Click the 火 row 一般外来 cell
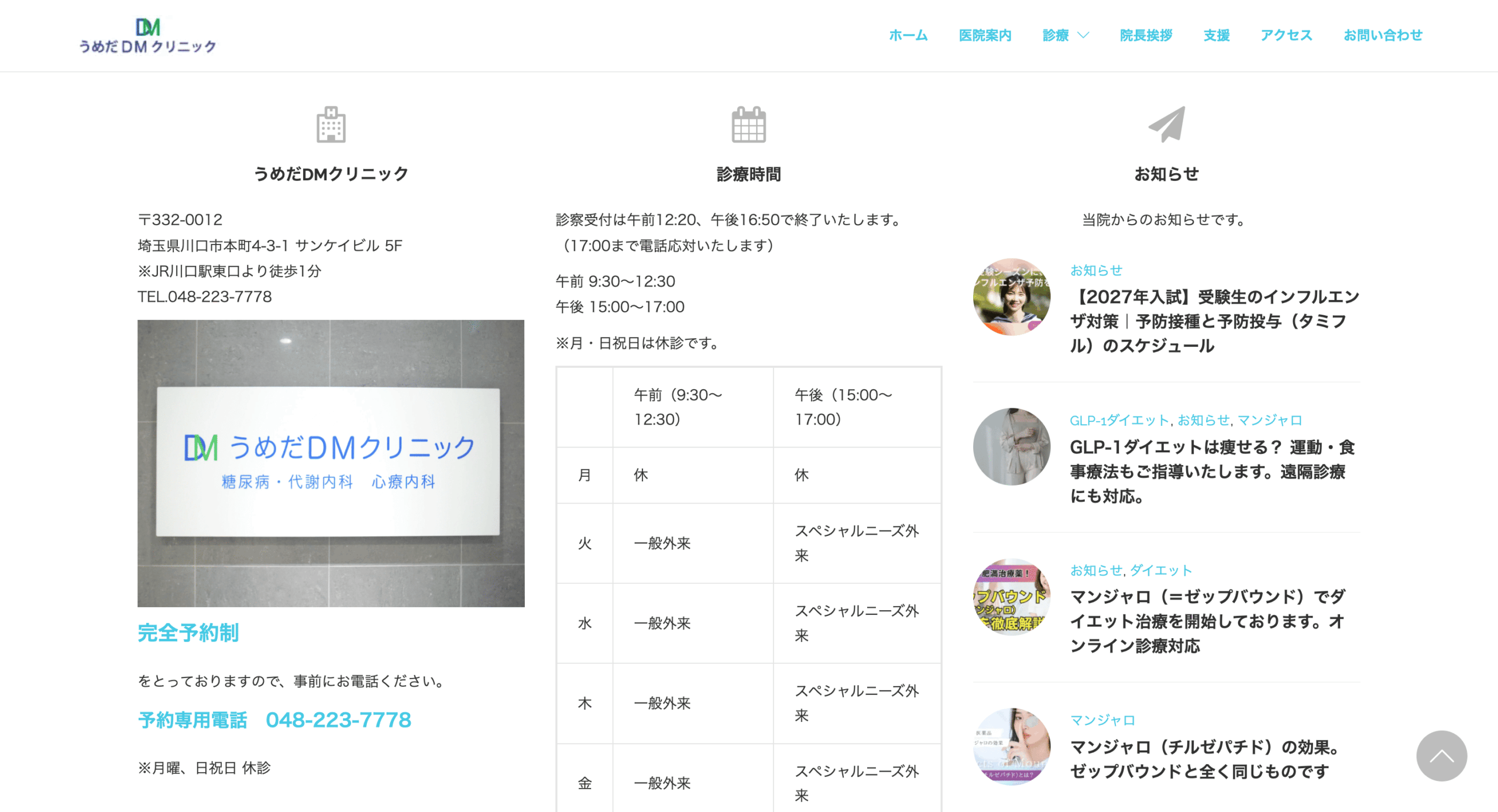The width and height of the screenshot is (1498, 812). (693, 543)
